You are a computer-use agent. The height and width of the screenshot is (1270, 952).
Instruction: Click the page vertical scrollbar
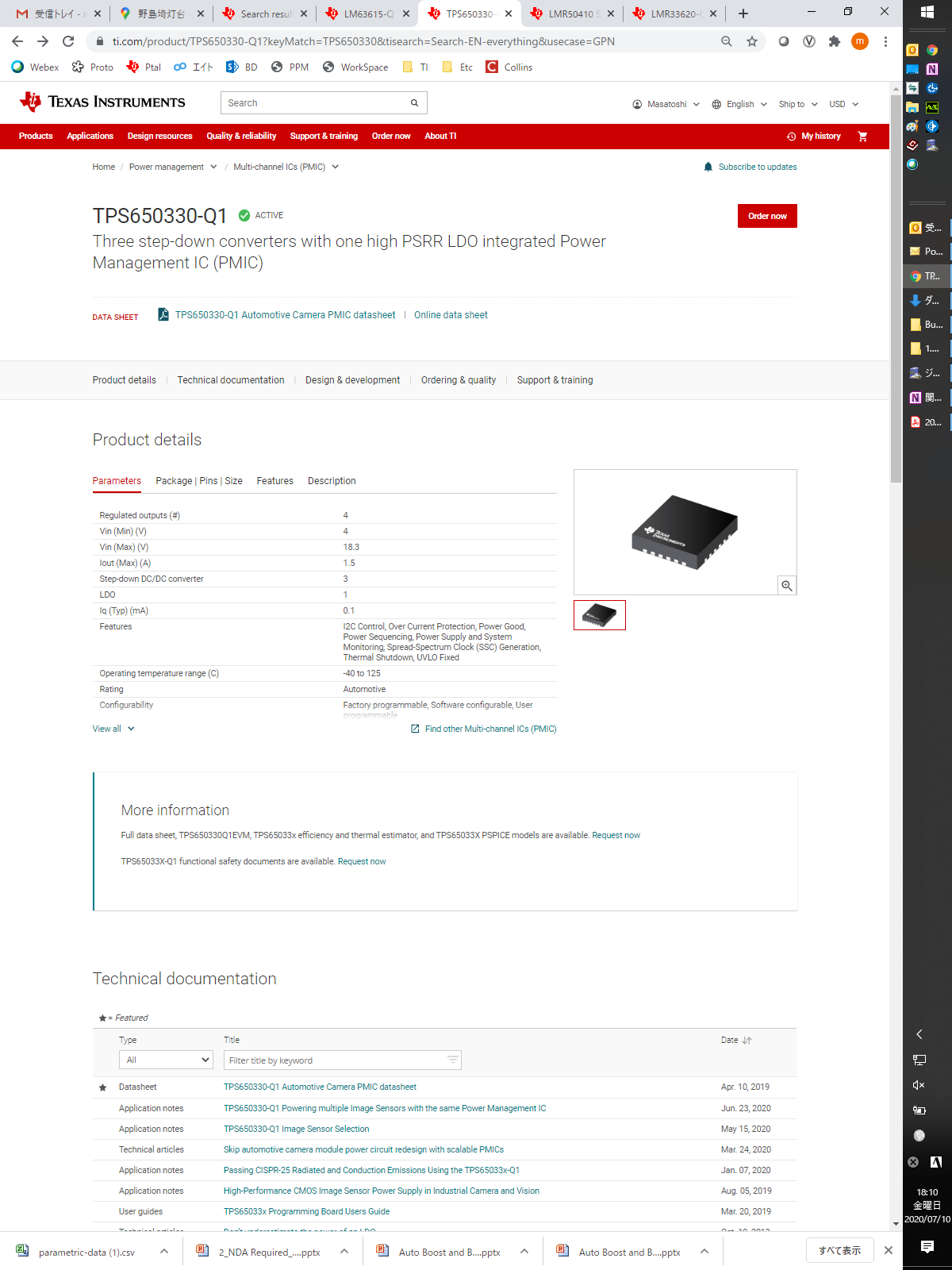896,290
